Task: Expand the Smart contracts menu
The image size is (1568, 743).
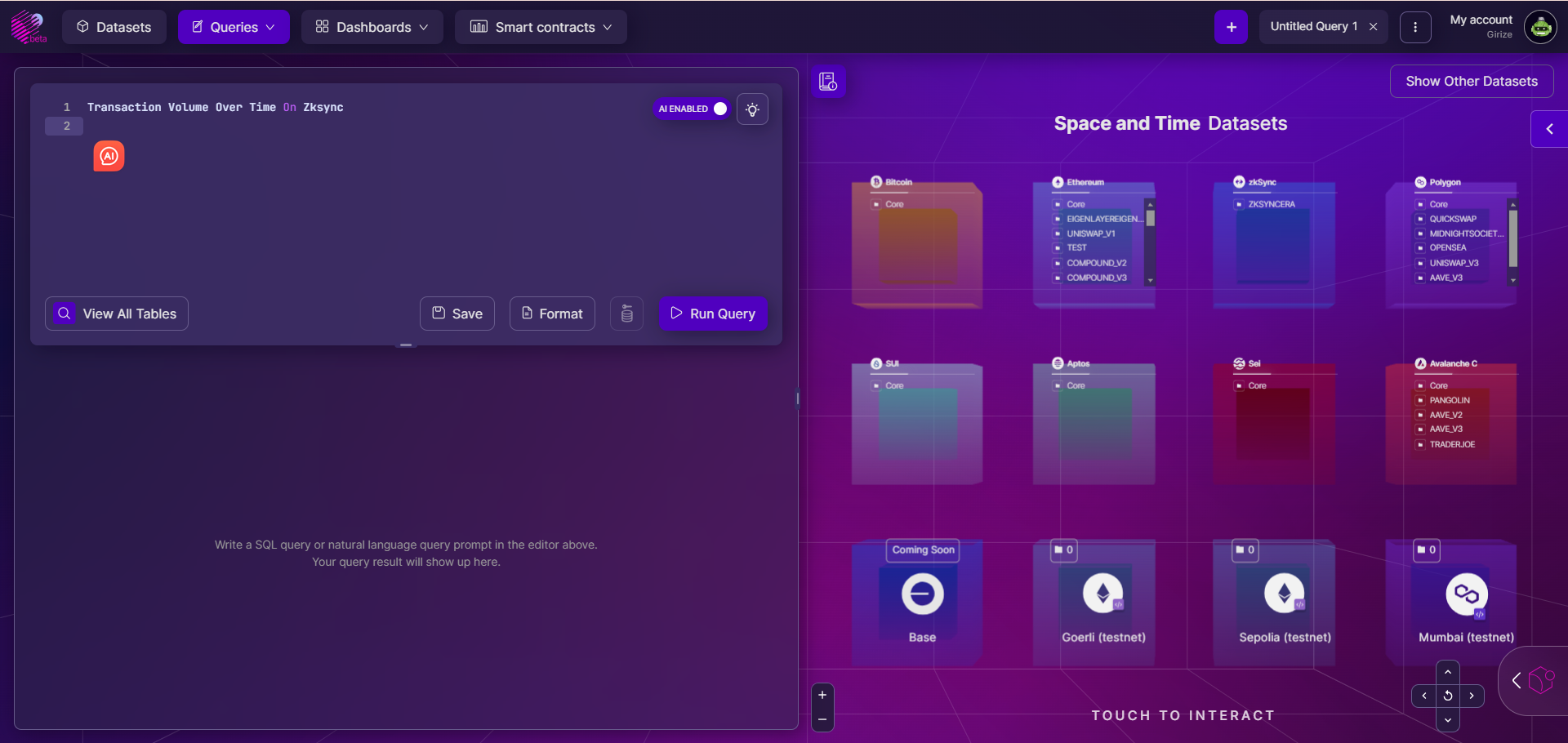Action: click(x=541, y=27)
